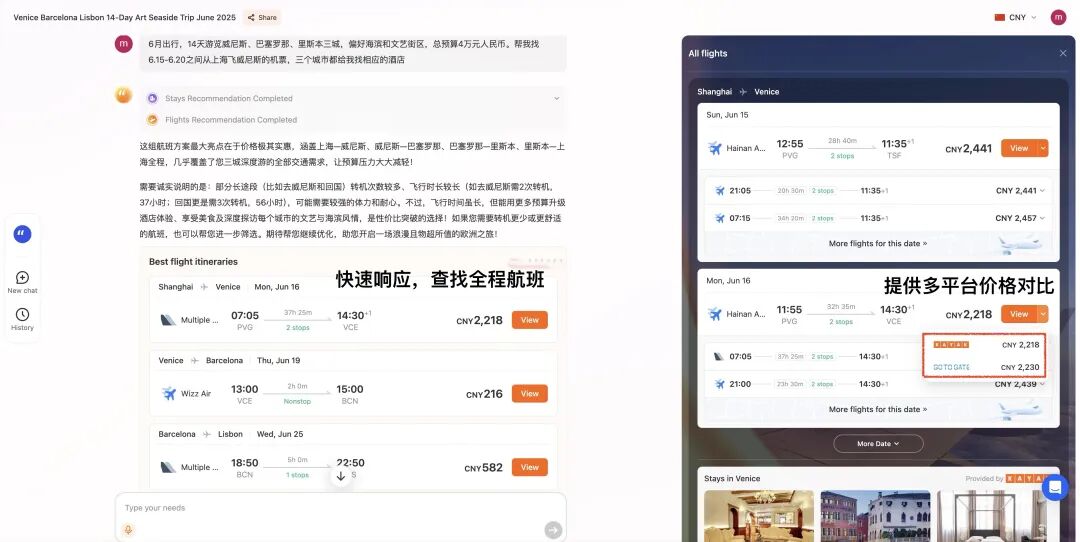The width and height of the screenshot is (1080, 542).
Task: Open dropdown next to Jun 15 View button
Action: coord(1043,148)
